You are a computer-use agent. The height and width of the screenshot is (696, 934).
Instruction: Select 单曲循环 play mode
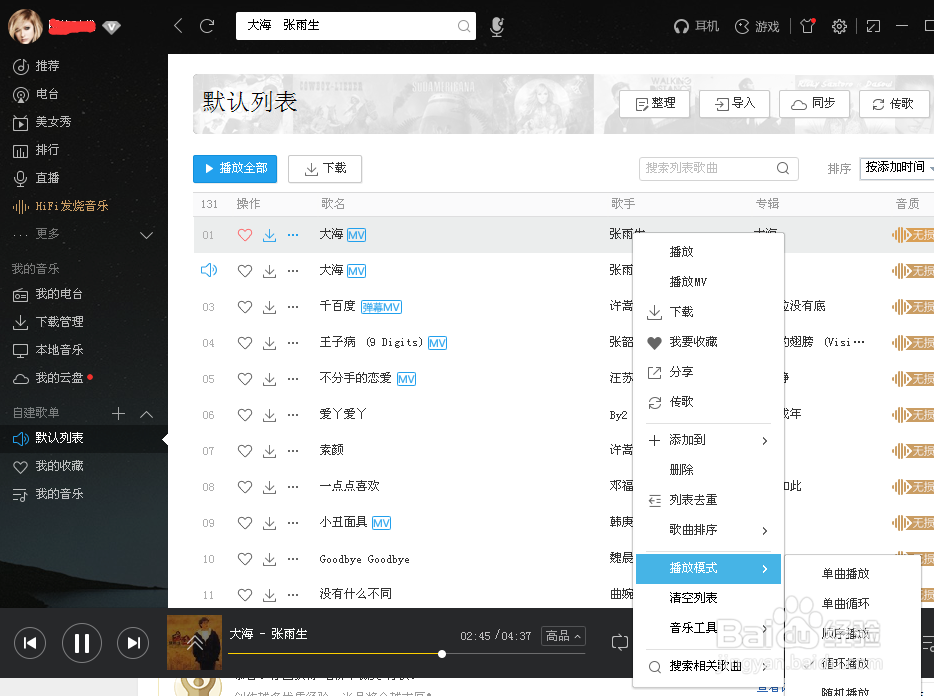[845, 604]
